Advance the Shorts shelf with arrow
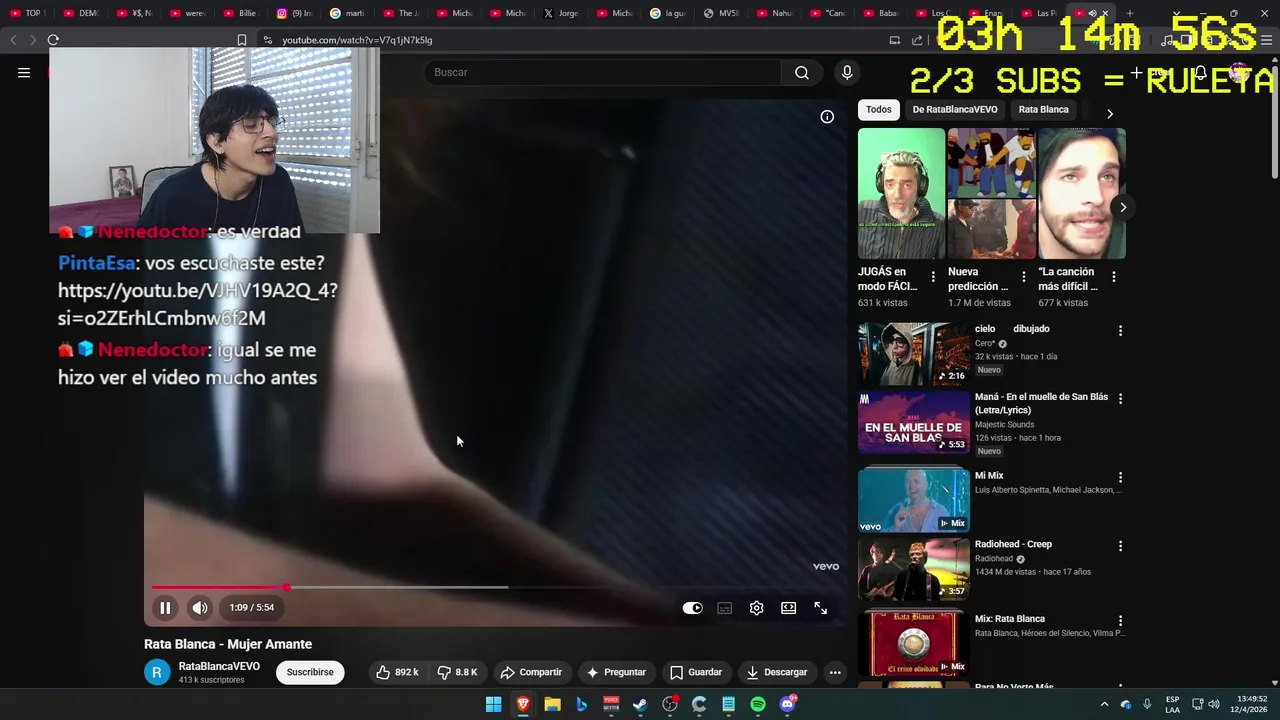 pyautogui.click(x=1123, y=207)
